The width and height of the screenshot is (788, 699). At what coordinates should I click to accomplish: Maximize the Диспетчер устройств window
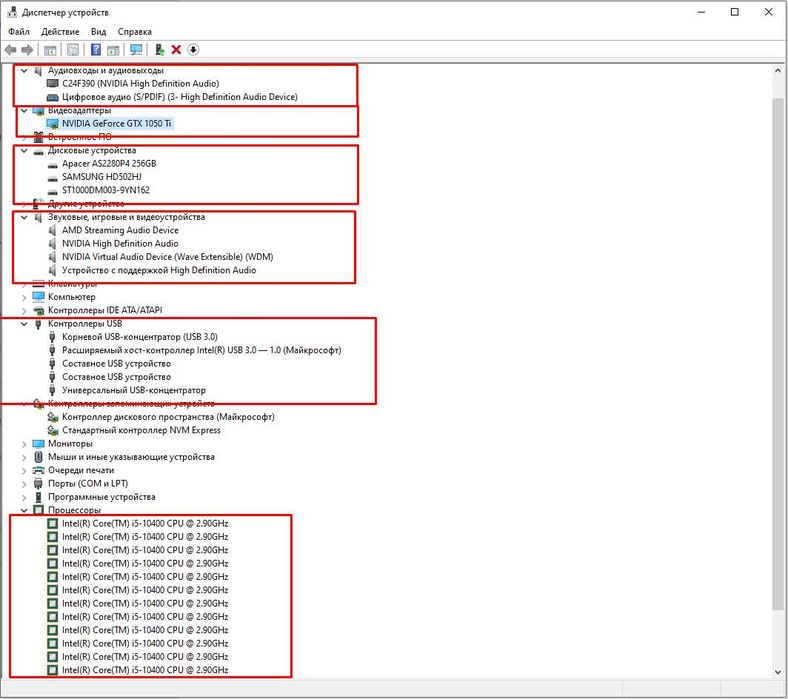[734, 12]
